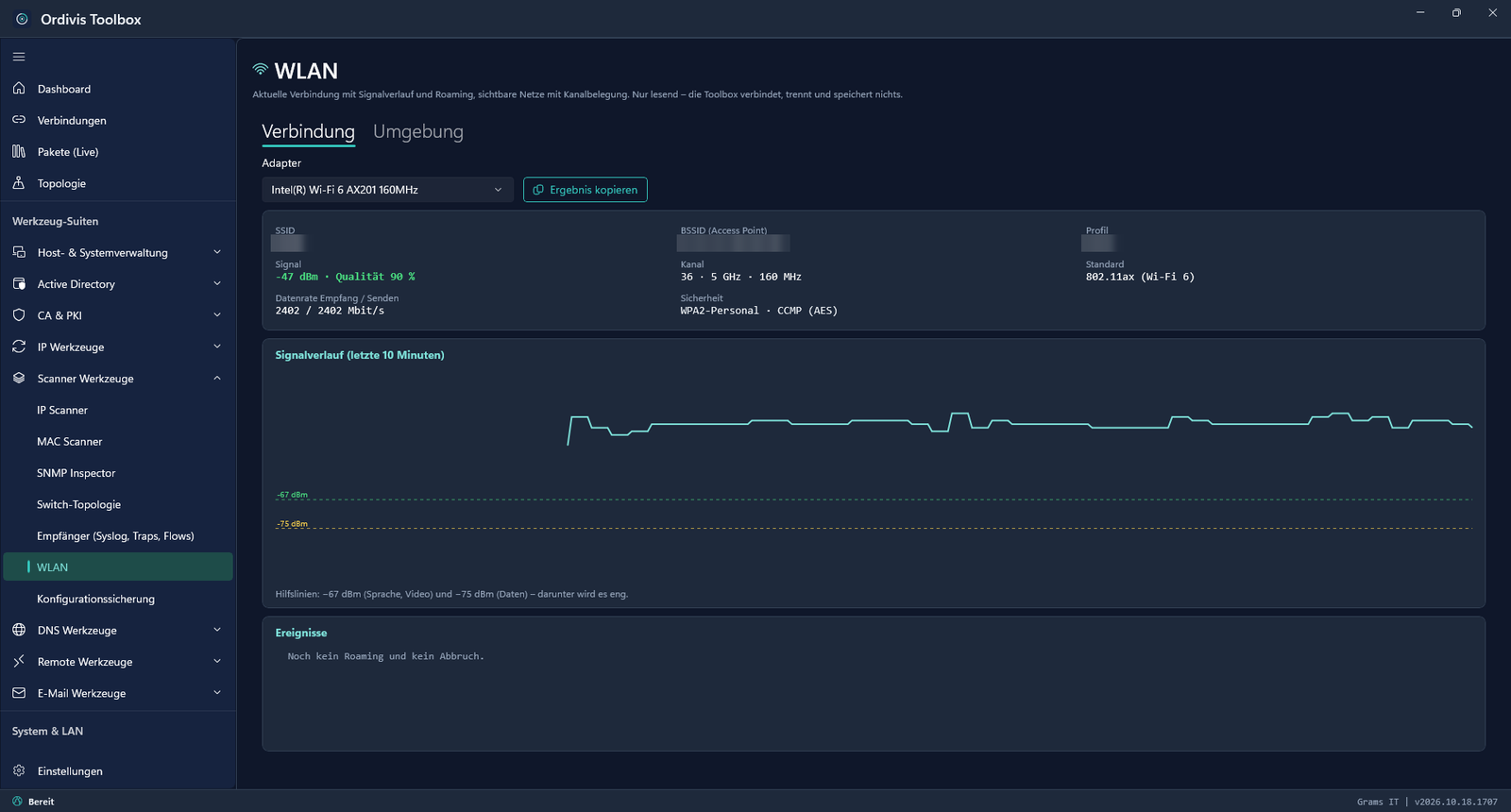Open Switch-Topologie in sidebar
The width and height of the screenshot is (1511, 812).
pos(118,504)
